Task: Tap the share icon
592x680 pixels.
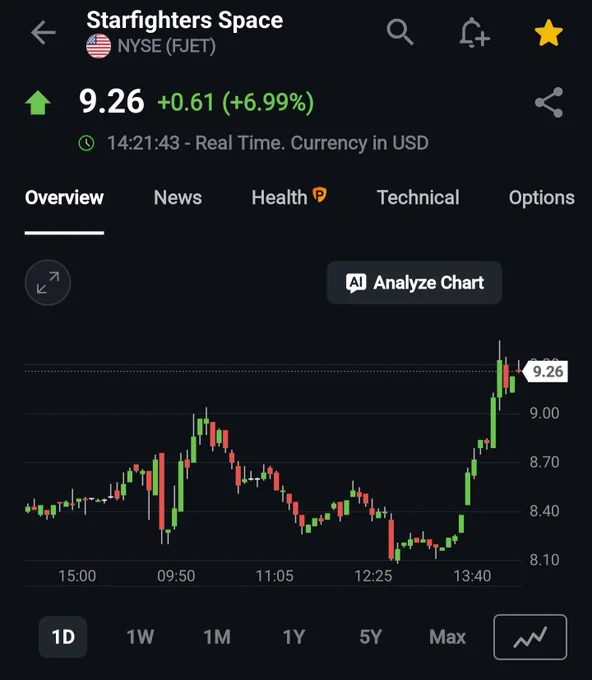Action: [x=549, y=103]
